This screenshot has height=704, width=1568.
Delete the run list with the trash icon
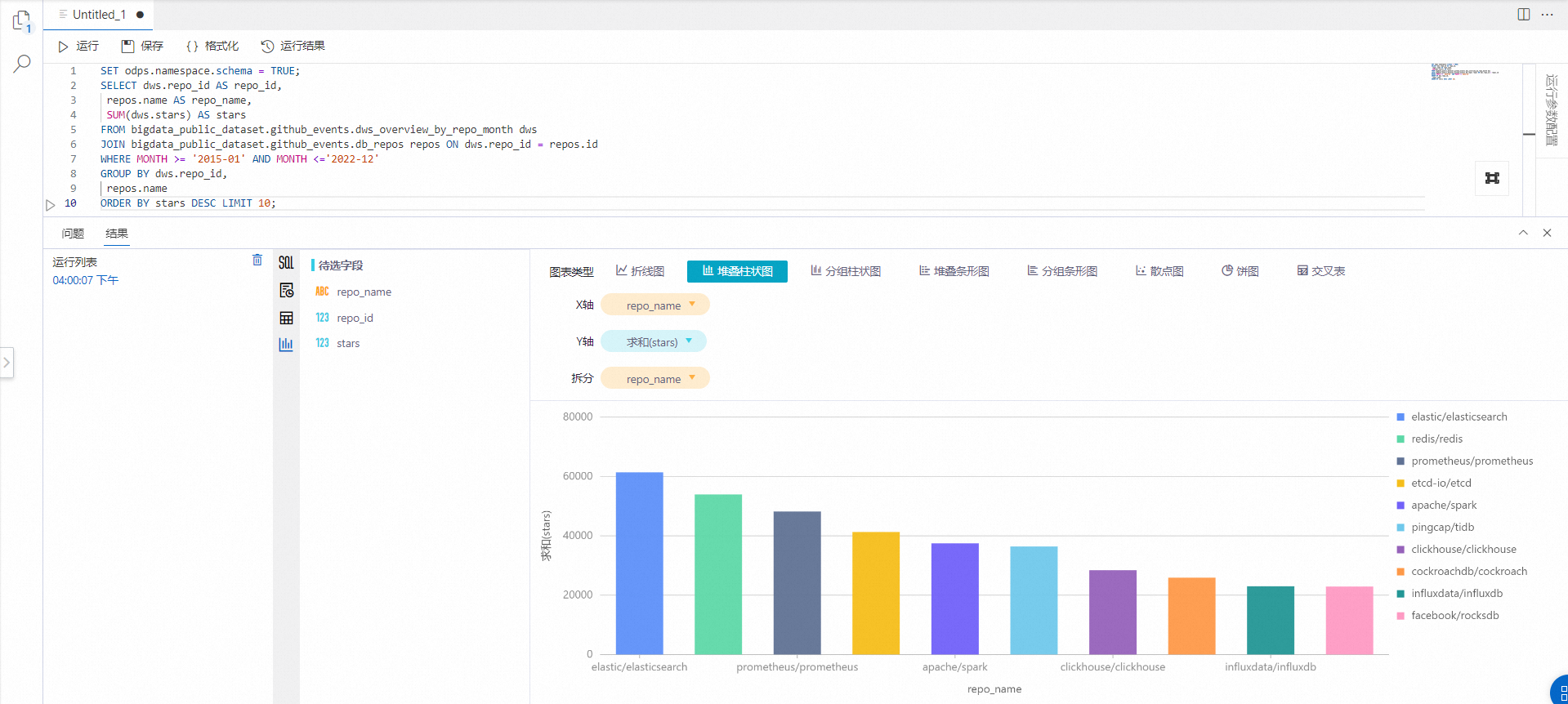click(257, 260)
